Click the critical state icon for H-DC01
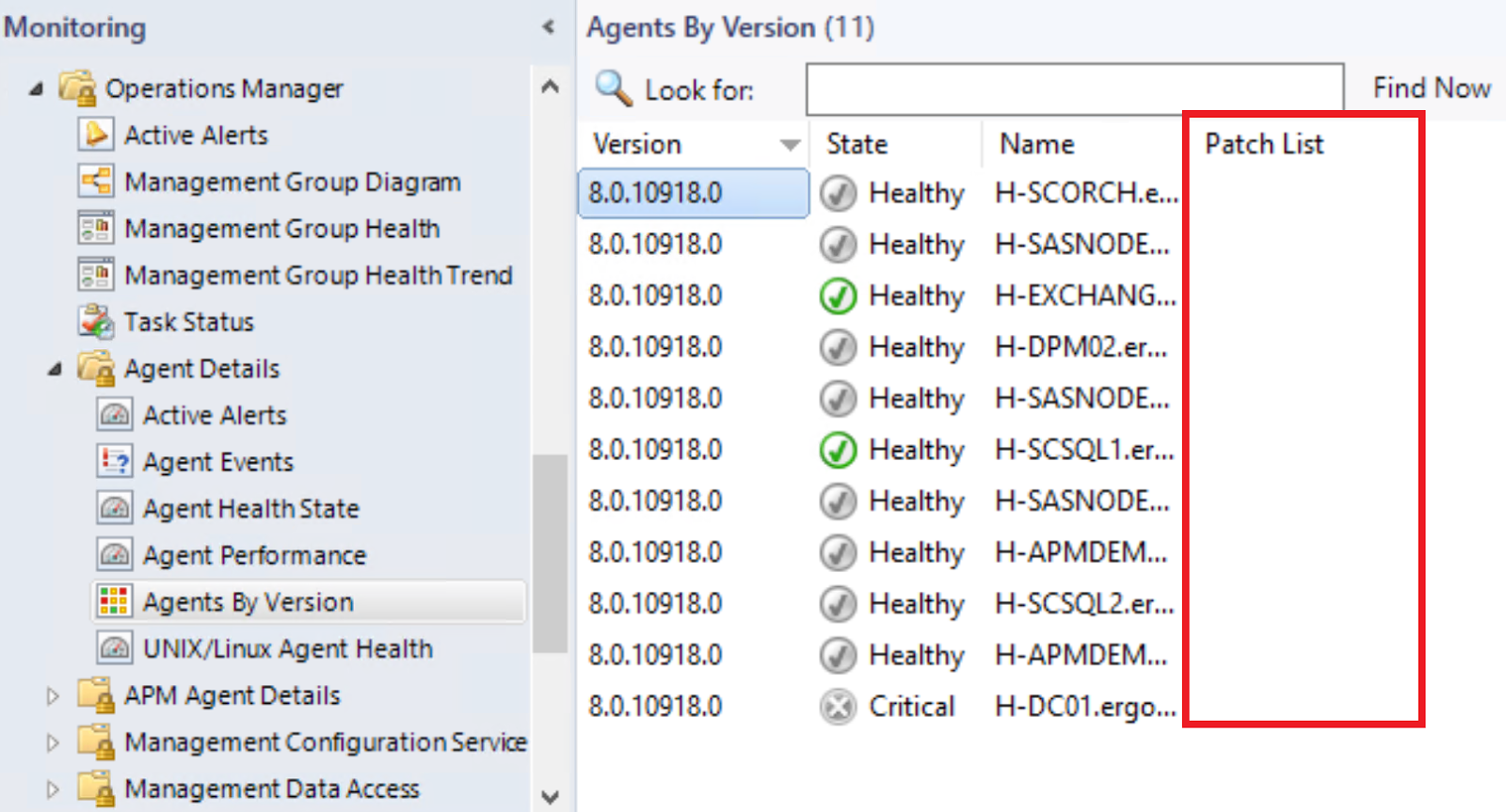Screen dimensions: 1506x812 [838, 707]
